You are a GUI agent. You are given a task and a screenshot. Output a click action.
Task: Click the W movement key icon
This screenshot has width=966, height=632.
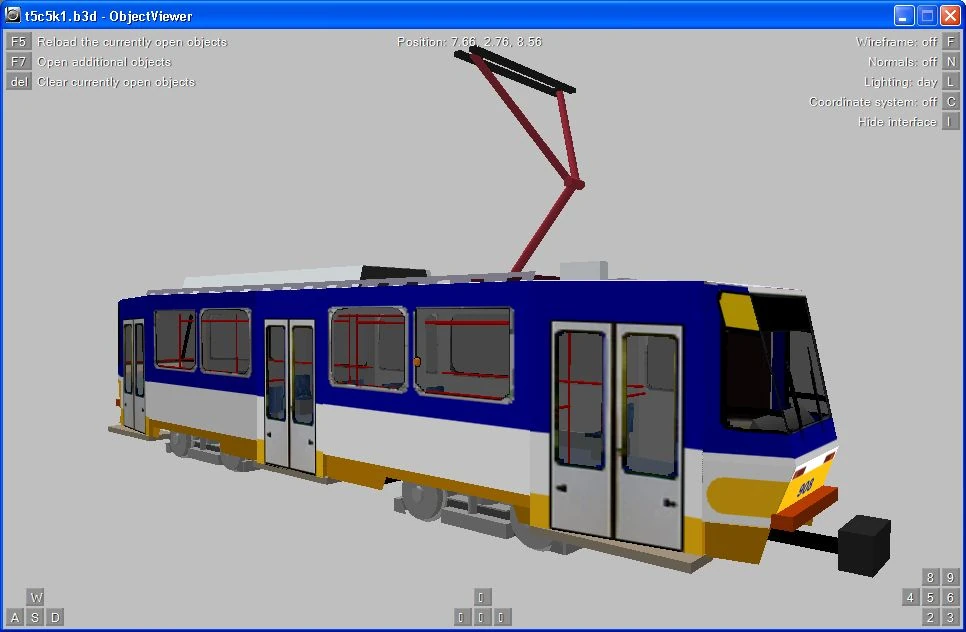click(x=36, y=597)
